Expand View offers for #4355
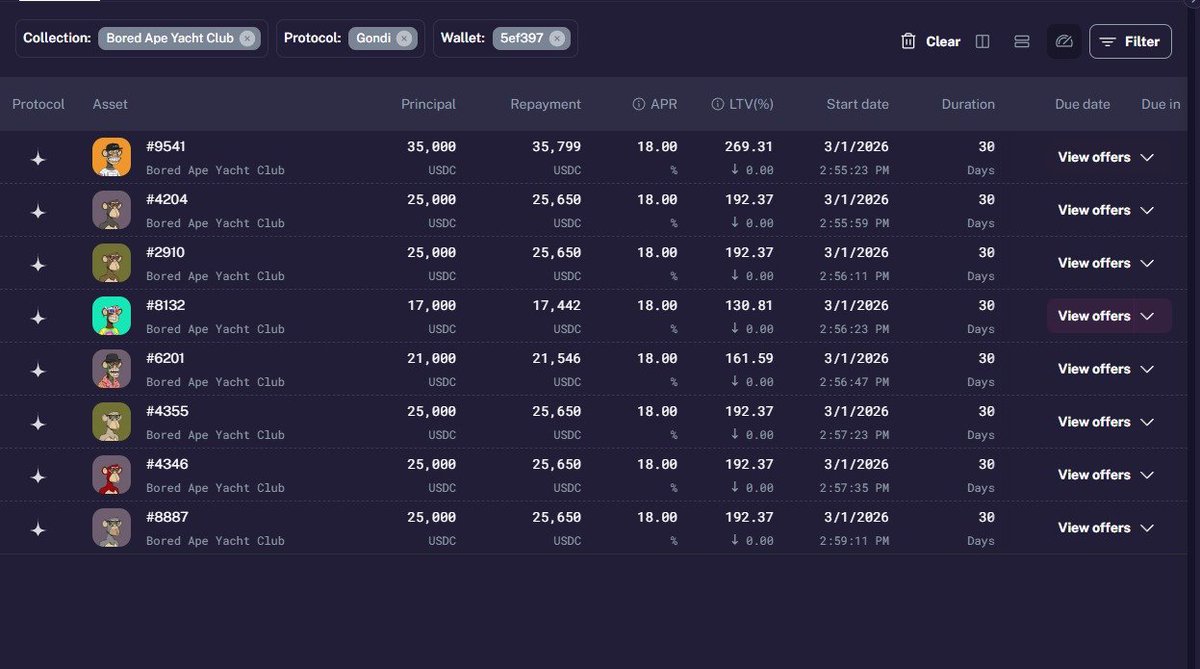Image resolution: width=1200 pixels, height=669 pixels. (x=1107, y=422)
